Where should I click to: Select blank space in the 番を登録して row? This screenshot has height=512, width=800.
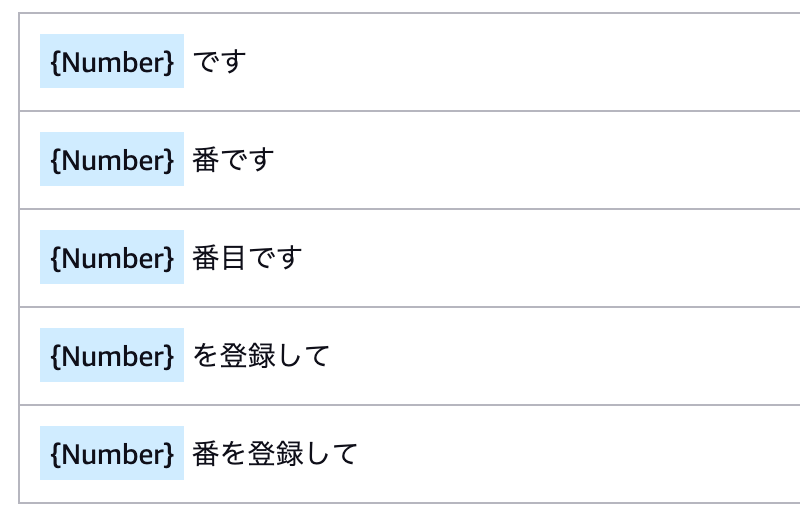(x=579, y=453)
